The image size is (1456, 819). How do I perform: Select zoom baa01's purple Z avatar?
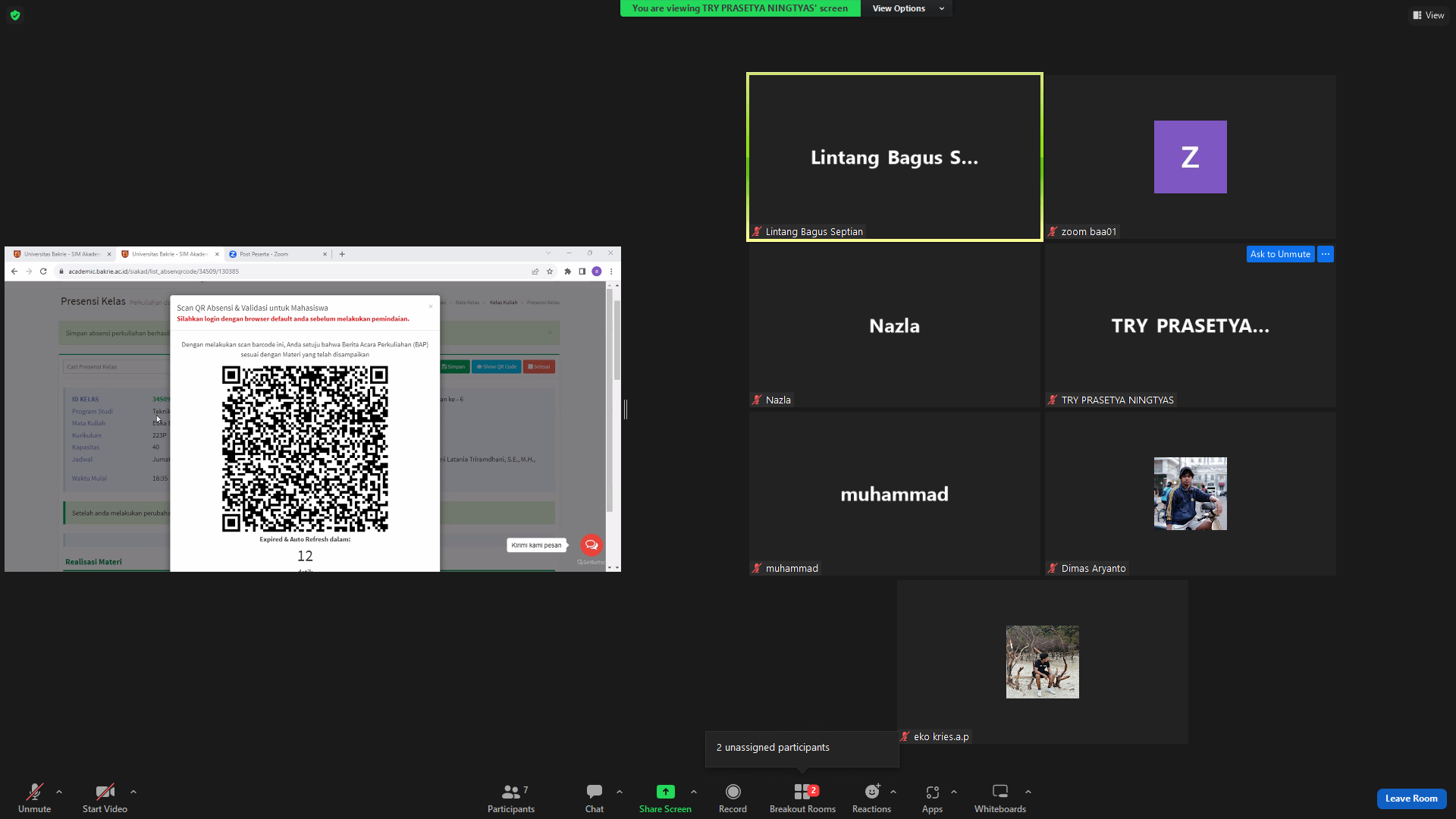[1190, 157]
